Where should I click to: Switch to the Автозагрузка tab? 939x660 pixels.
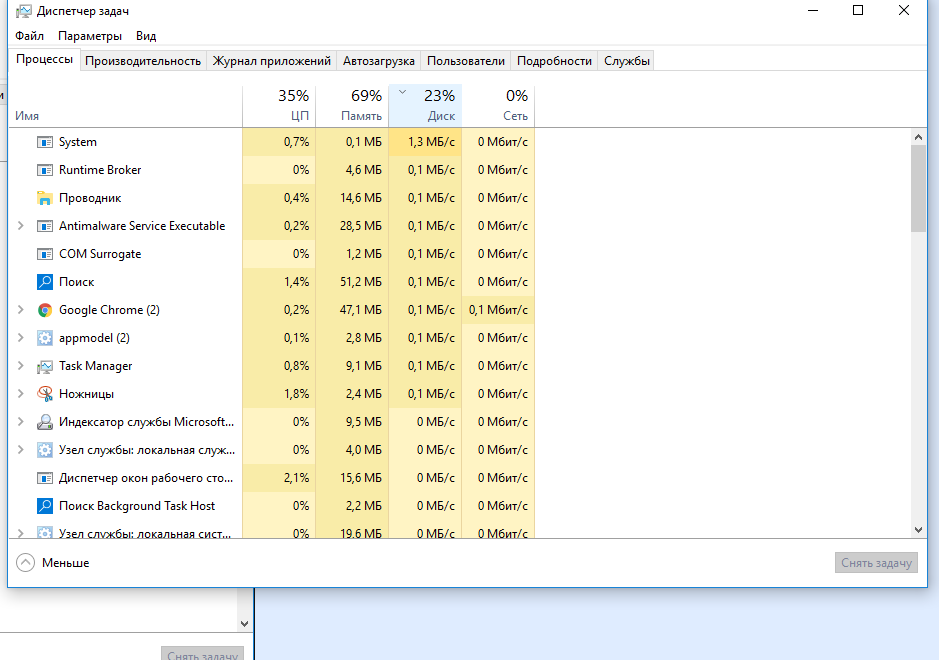click(x=378, y=61)
